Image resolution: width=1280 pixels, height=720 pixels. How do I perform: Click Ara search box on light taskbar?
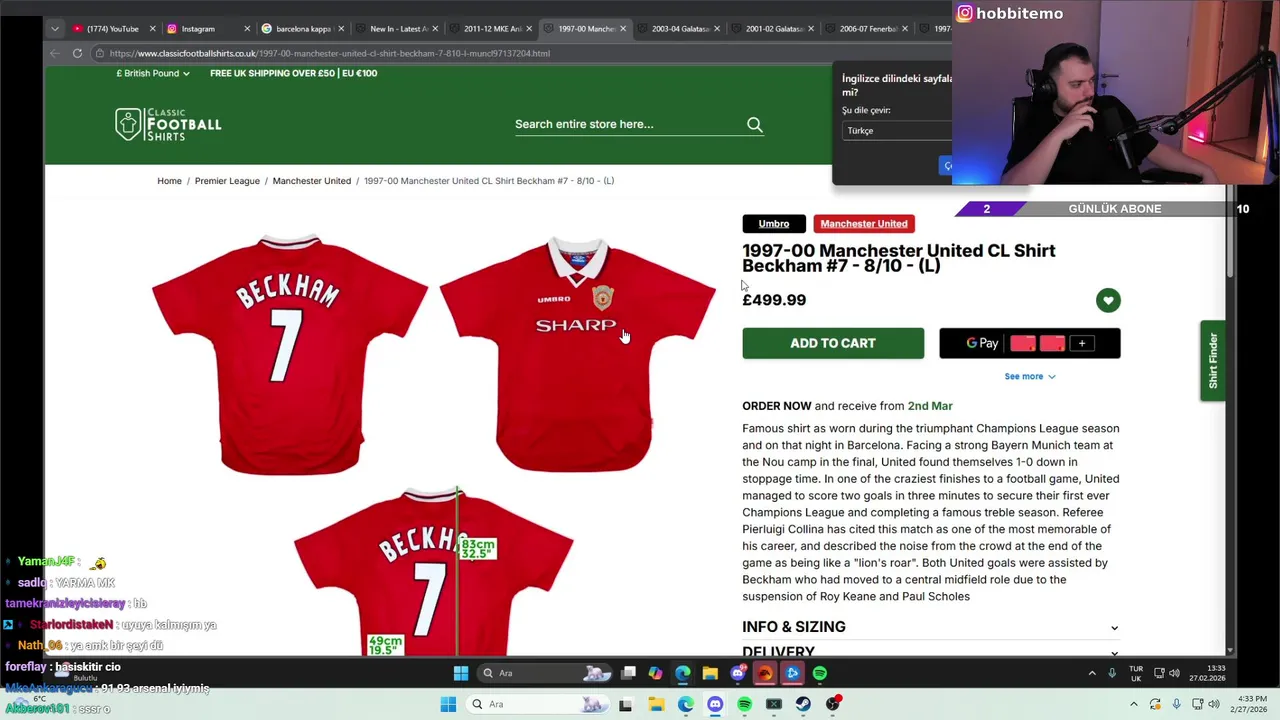pos(537,704)
